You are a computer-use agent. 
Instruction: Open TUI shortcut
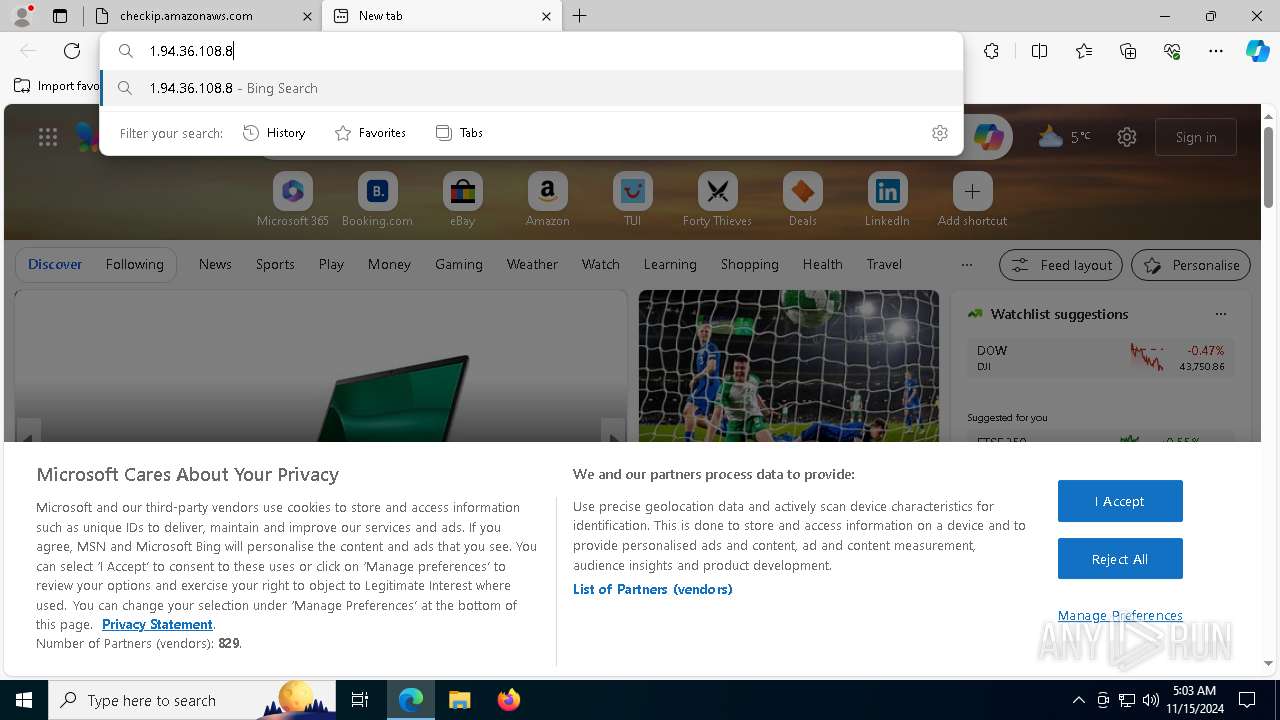632,200
